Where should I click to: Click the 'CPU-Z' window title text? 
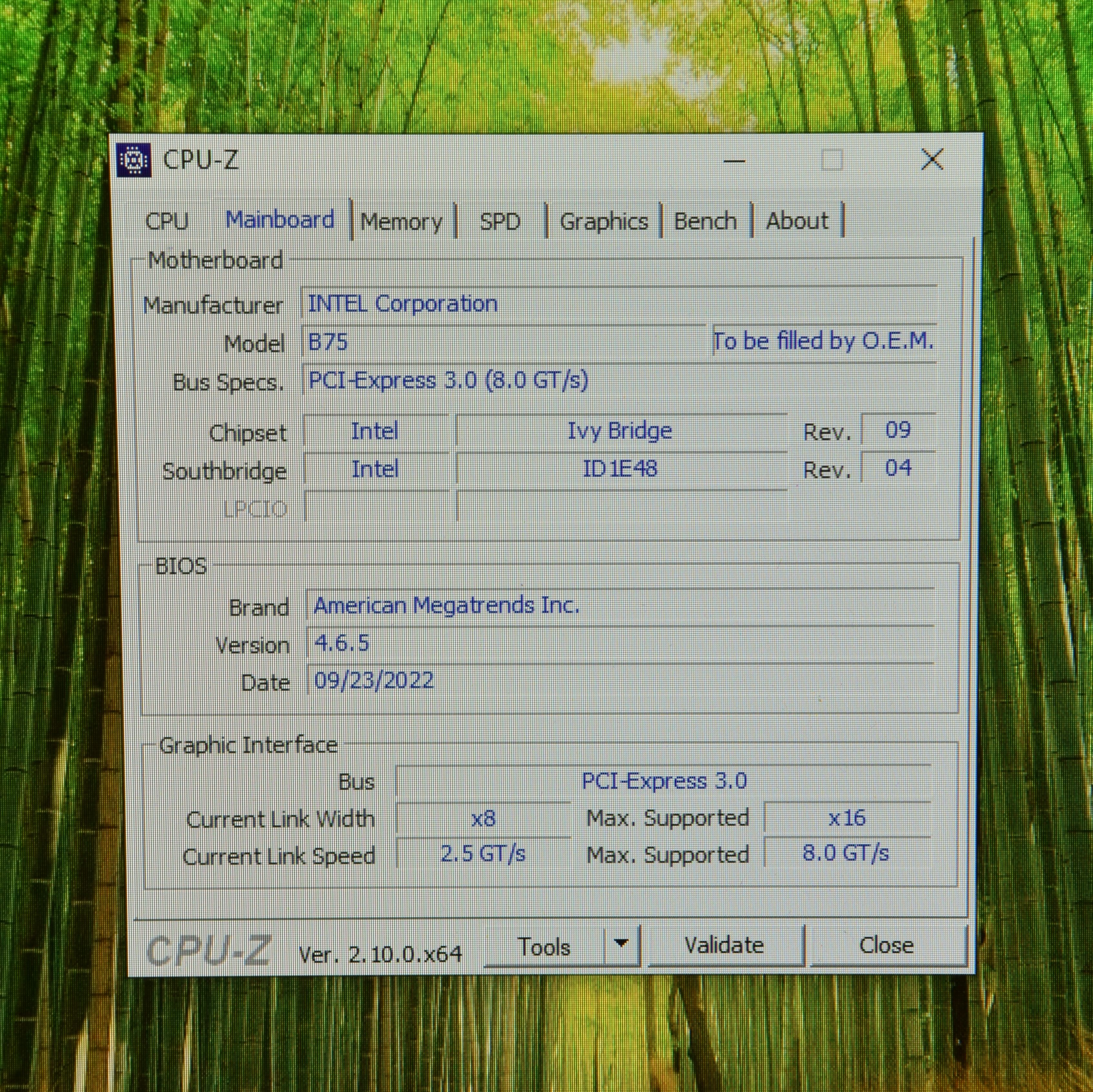pos(200,161)
